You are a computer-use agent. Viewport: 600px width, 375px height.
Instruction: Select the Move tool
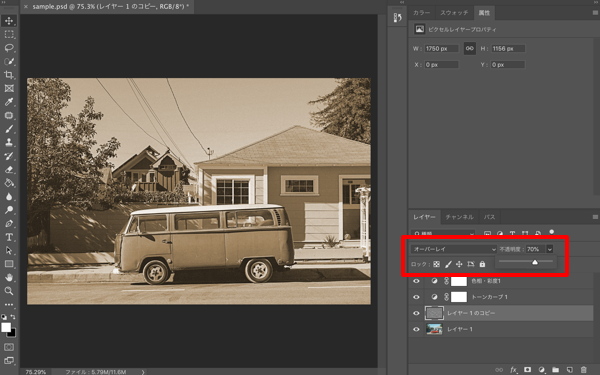click(x=9, y=21)
